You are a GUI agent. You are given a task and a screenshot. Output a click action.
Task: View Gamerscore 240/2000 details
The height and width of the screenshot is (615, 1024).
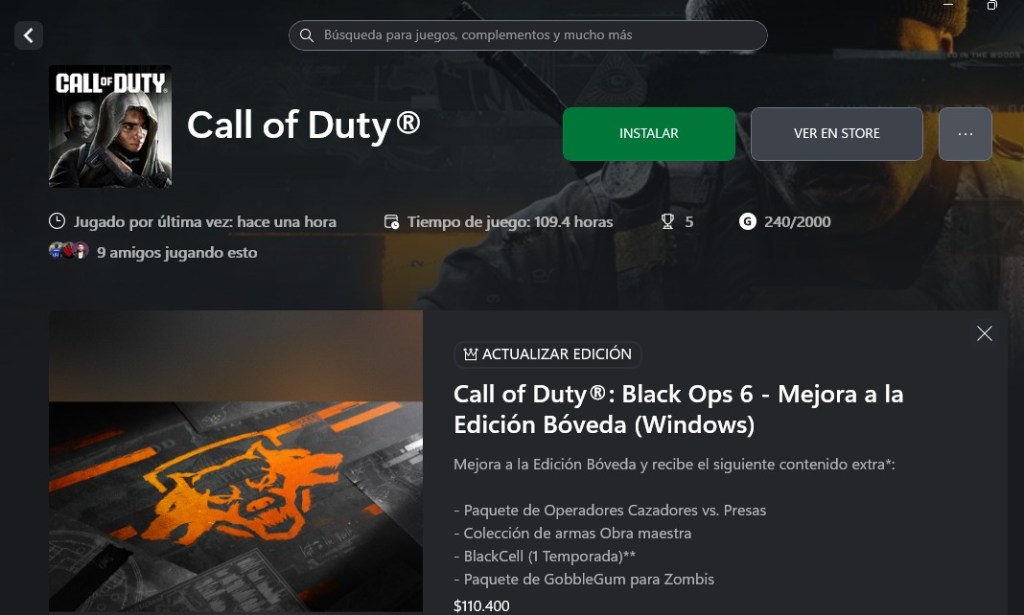pyautogui.click(x=797, y=222)
